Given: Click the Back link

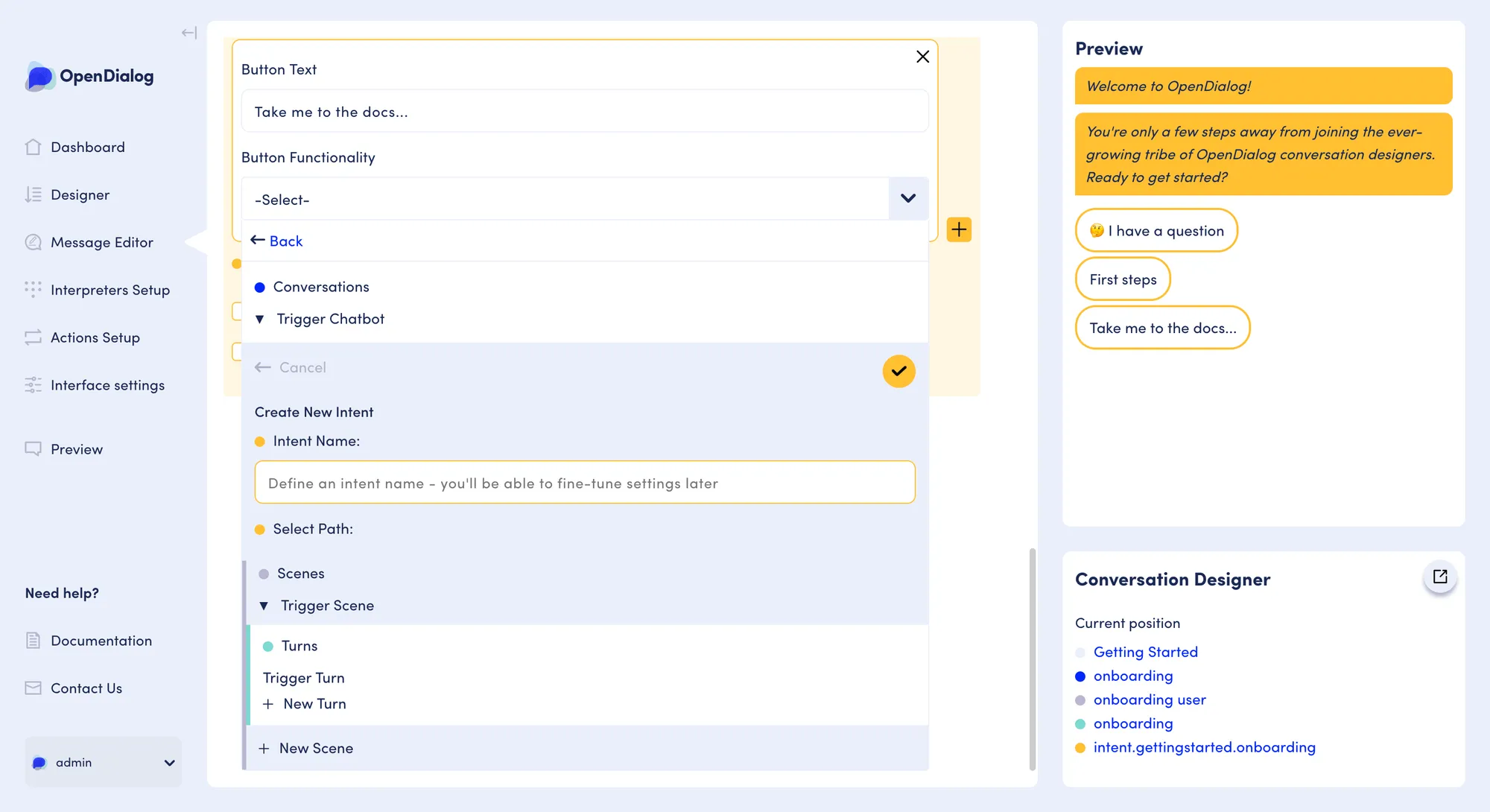Looking at the screenshot, I should [x=286, y=241].
